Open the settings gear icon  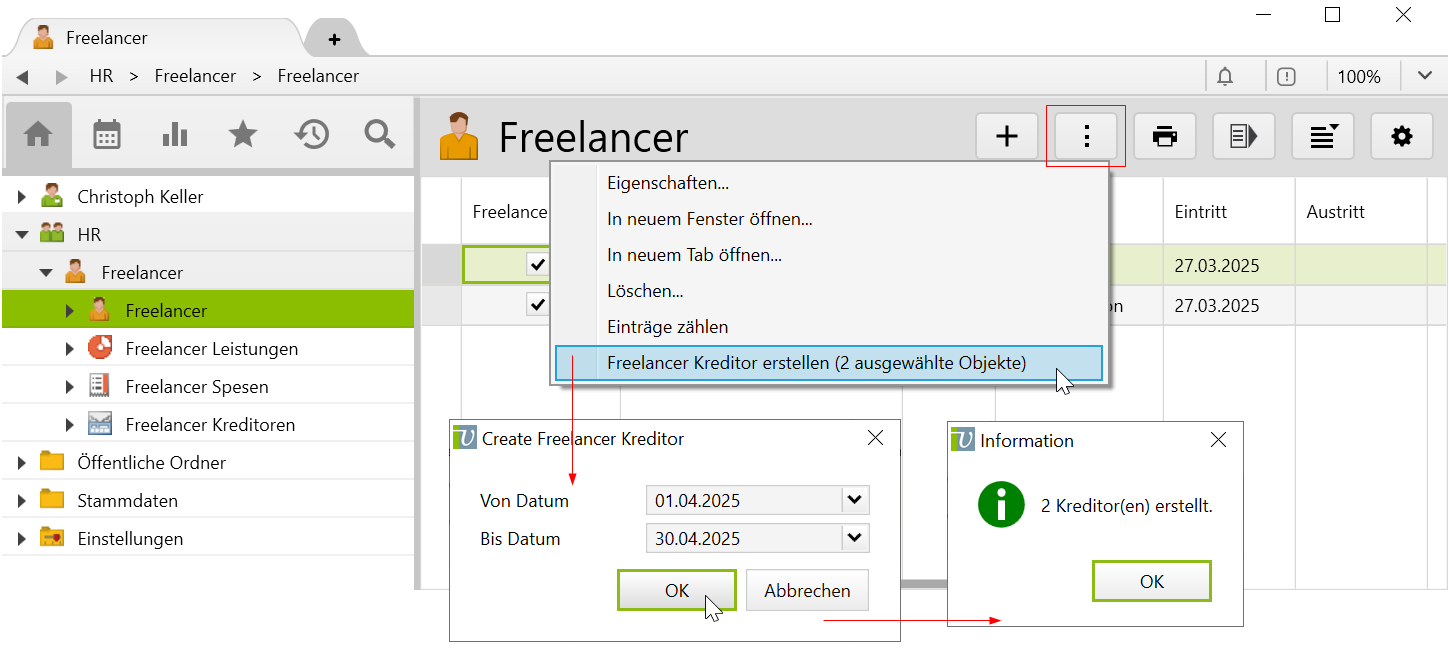click(x=1402, y=136)
